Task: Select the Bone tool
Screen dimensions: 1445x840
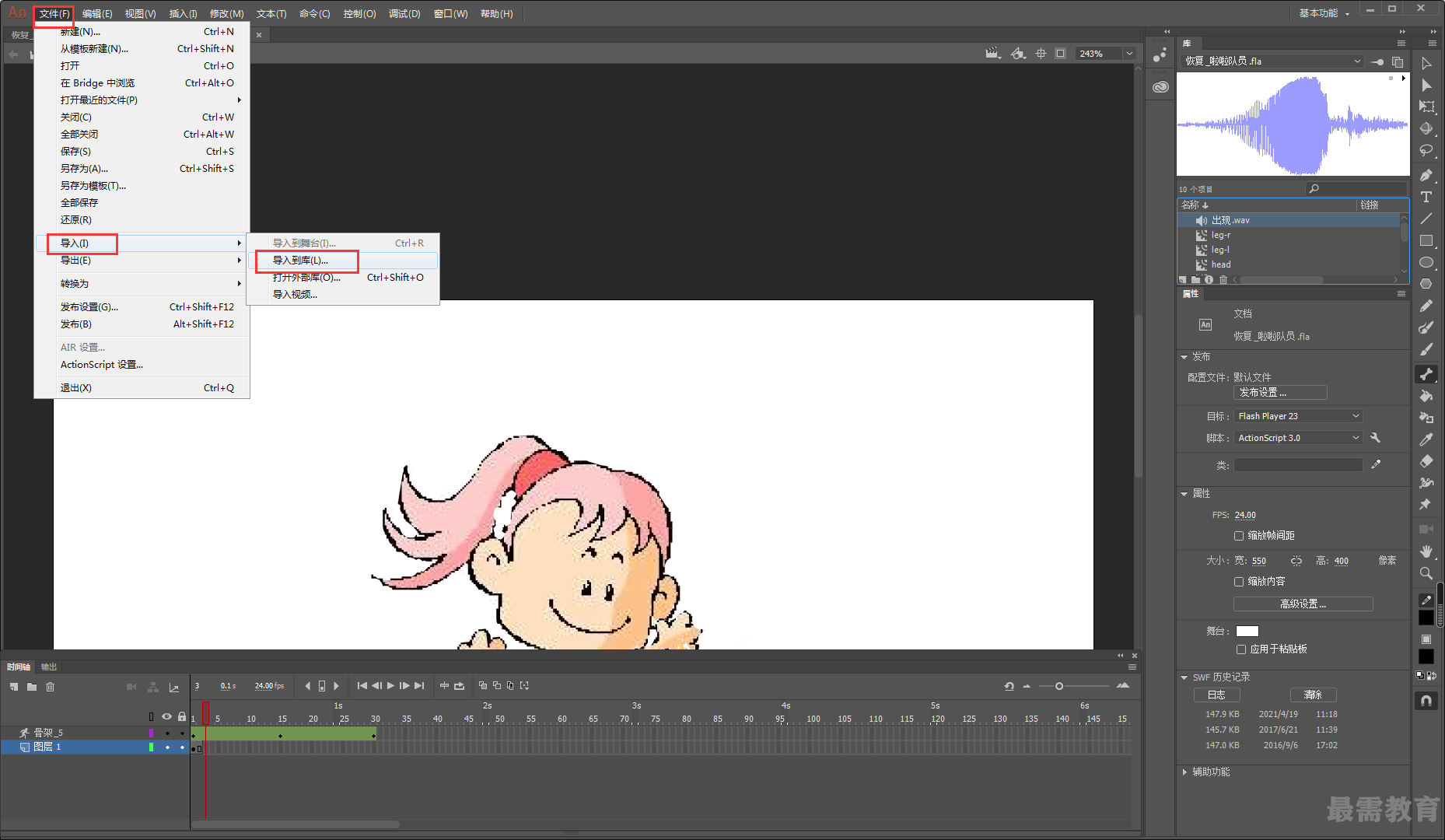Action: tap(1426, 374)
